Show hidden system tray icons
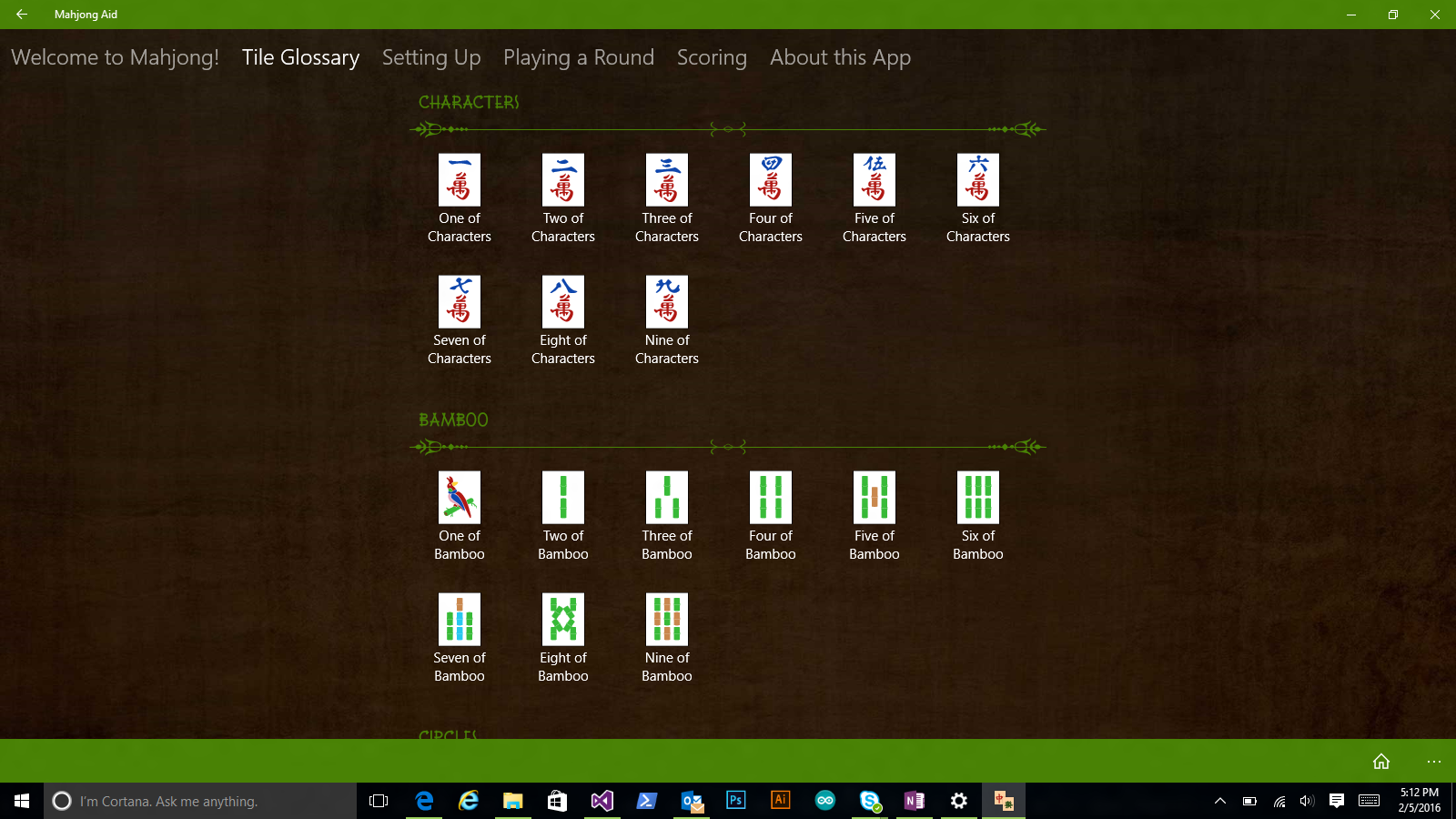This screenshot has height=819, width=1456. [1220, 801]
